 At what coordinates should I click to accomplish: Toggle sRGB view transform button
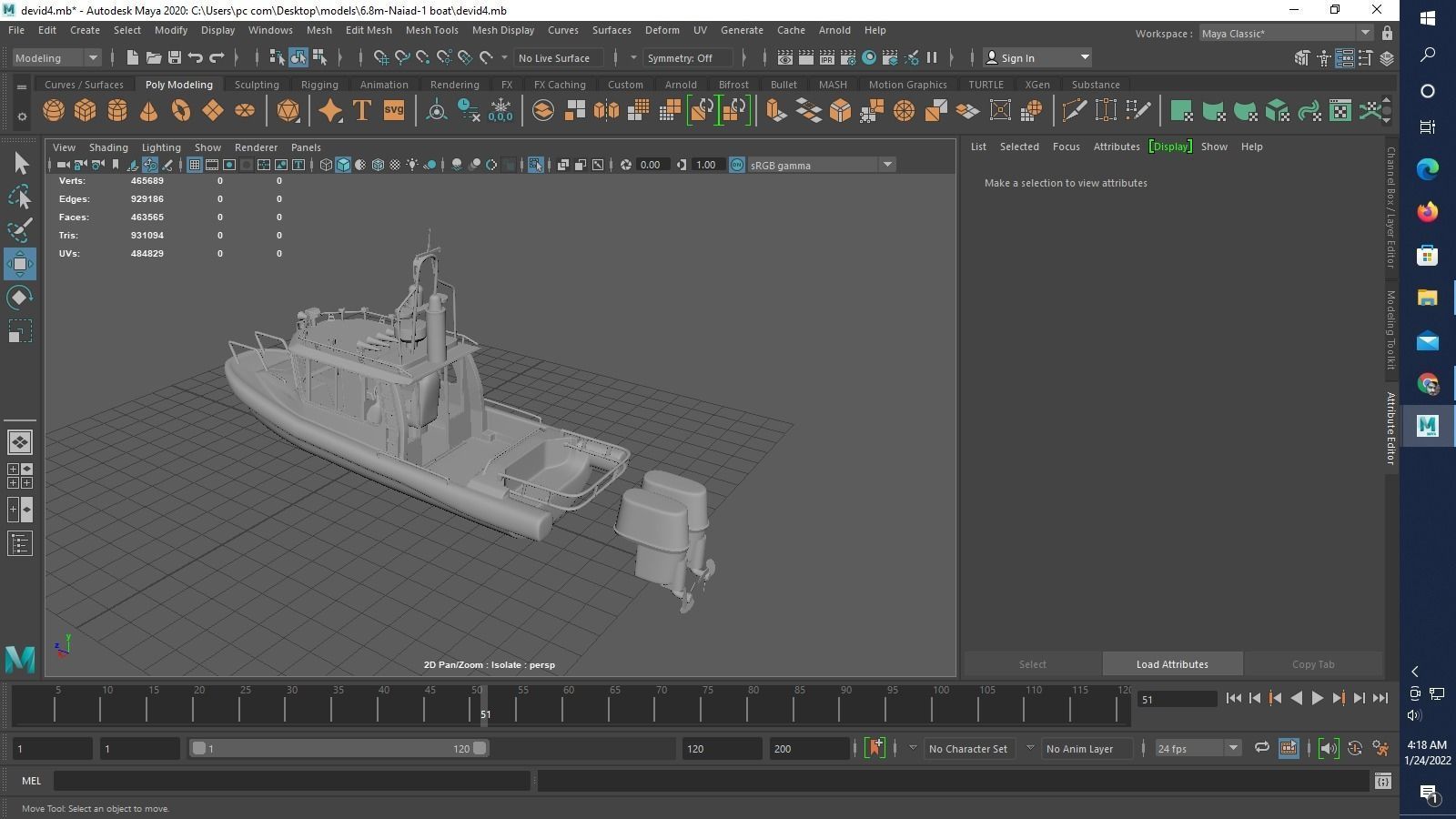click(737, 165)
